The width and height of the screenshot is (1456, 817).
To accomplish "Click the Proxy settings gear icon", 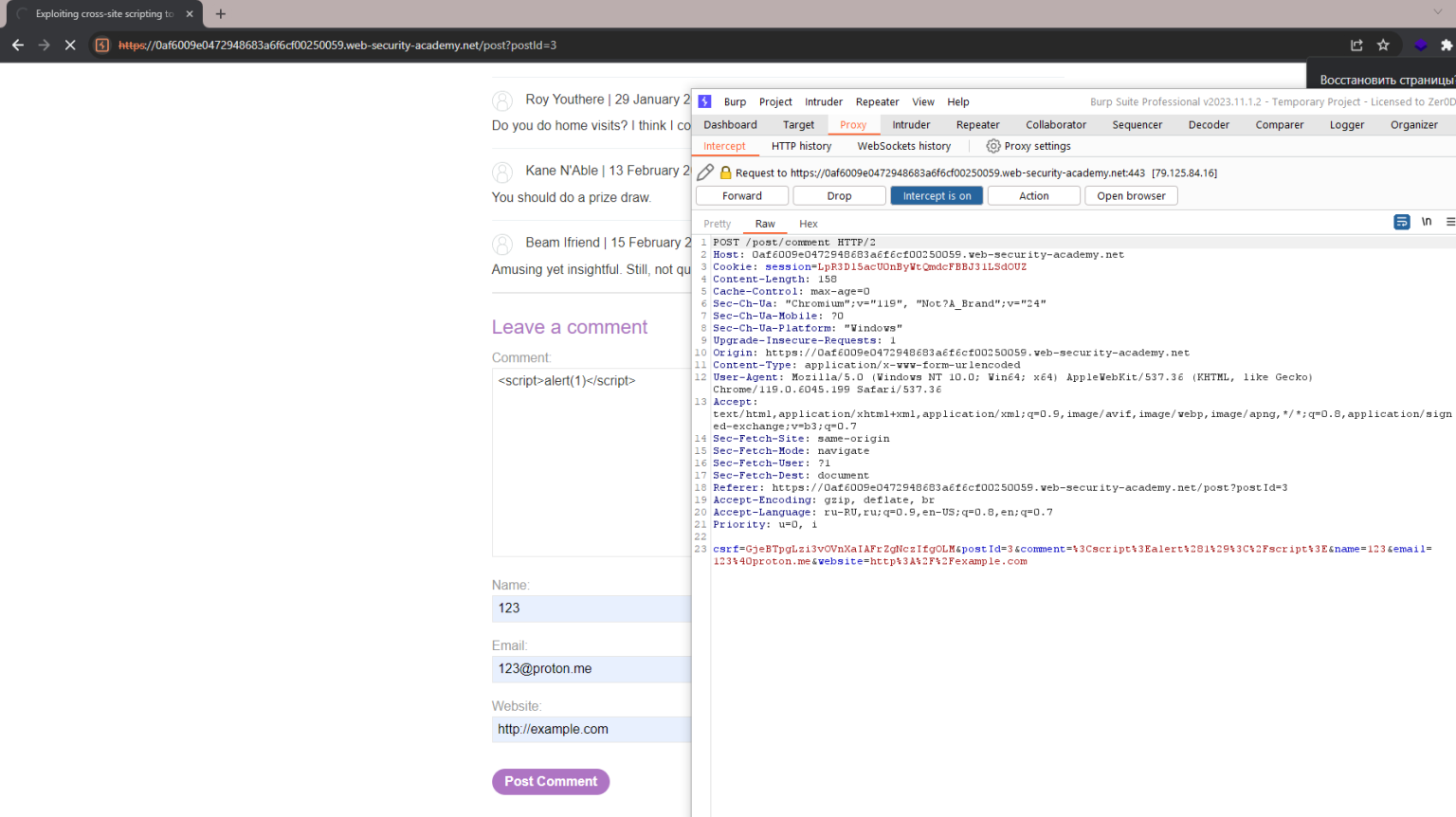I will click(993, 146).
